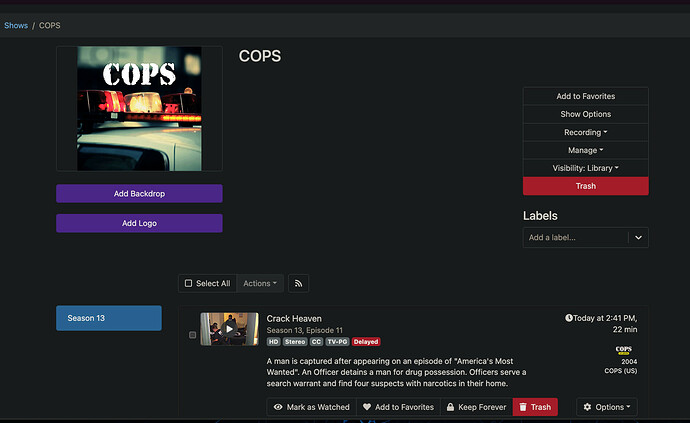The image size is (690, 423).
Task: Click Add Logo button
Action: [139, 223]
